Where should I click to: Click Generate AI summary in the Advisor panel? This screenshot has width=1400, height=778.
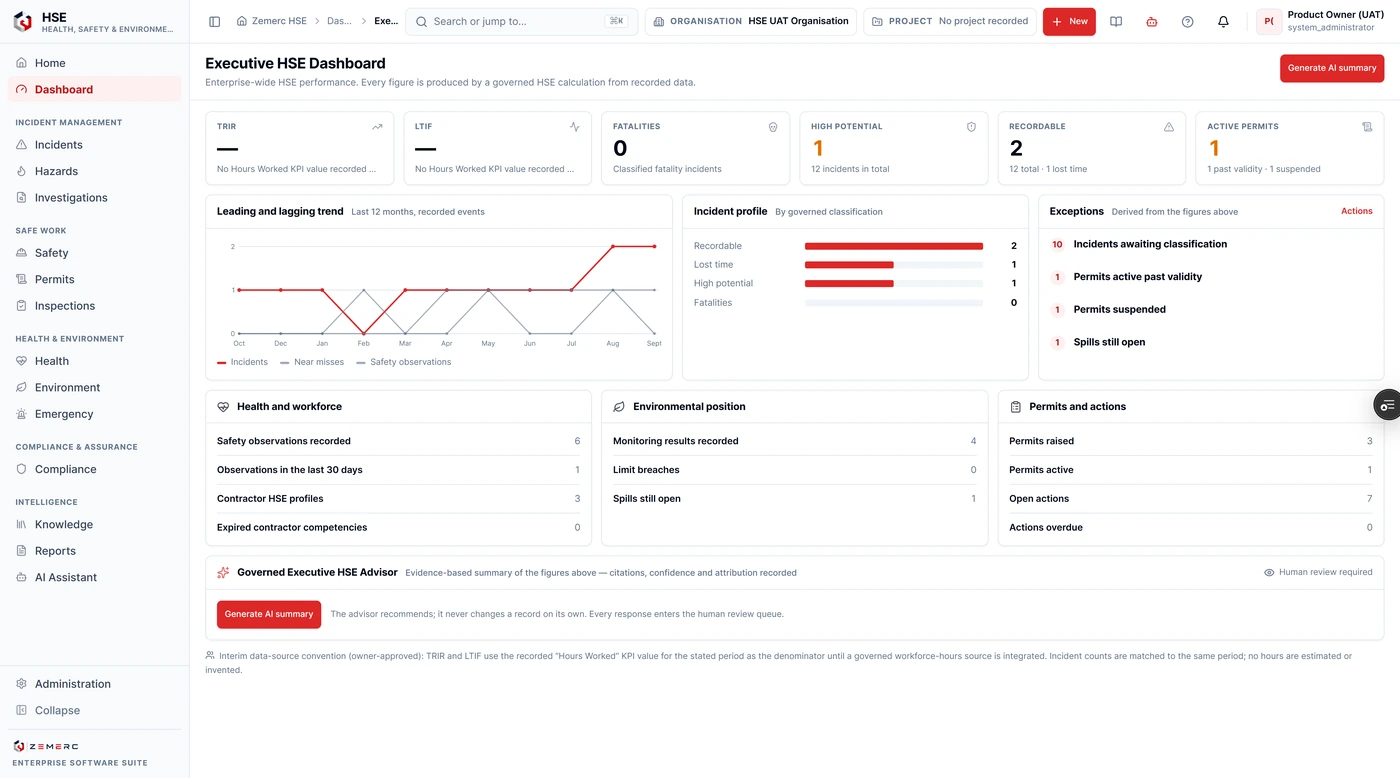[x=269, y=614]
